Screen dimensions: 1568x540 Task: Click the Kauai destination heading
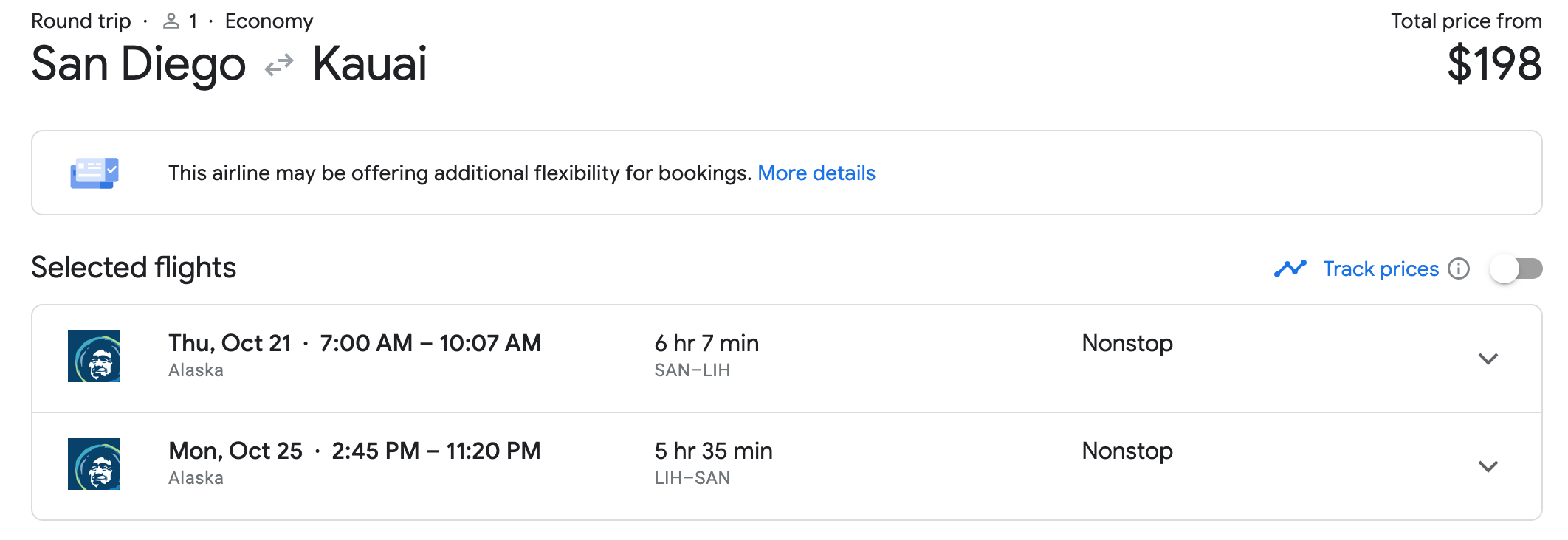(x=369, y=63)
